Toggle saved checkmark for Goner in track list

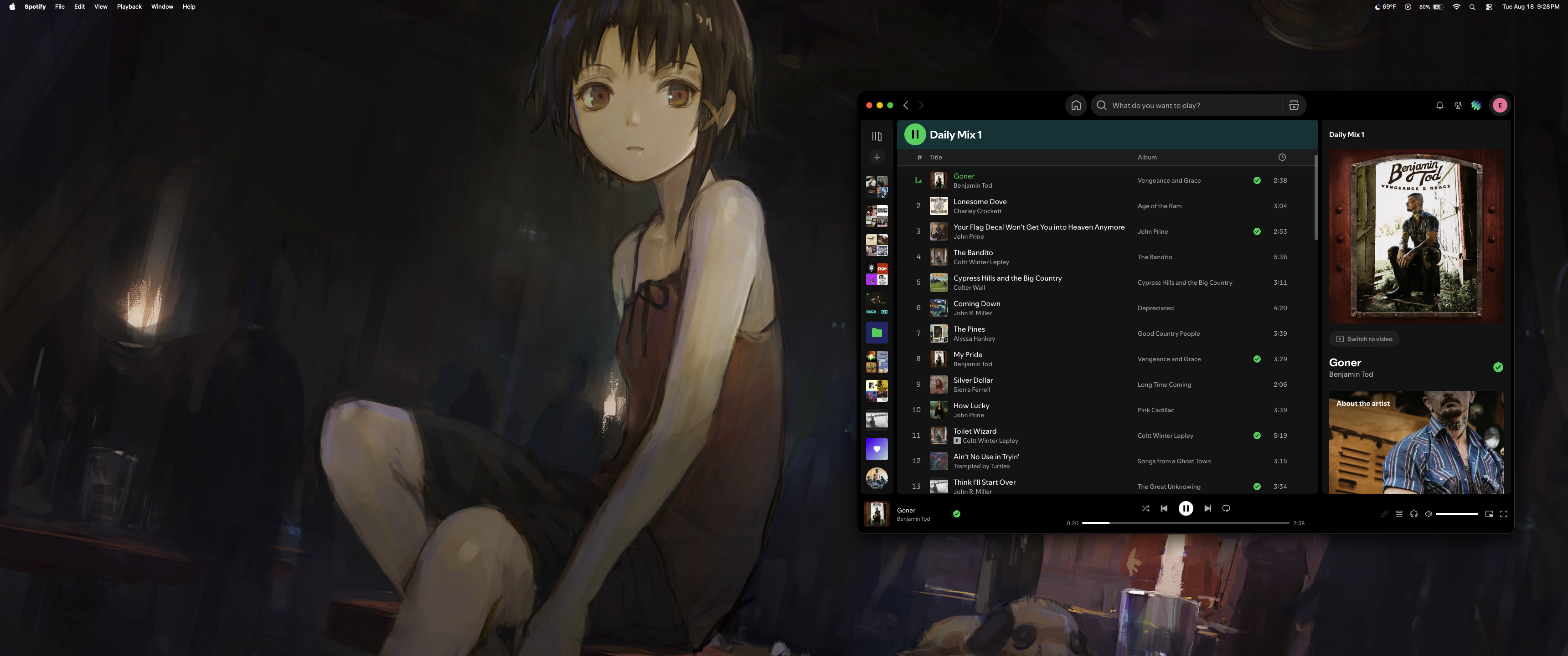point(1257,181)
